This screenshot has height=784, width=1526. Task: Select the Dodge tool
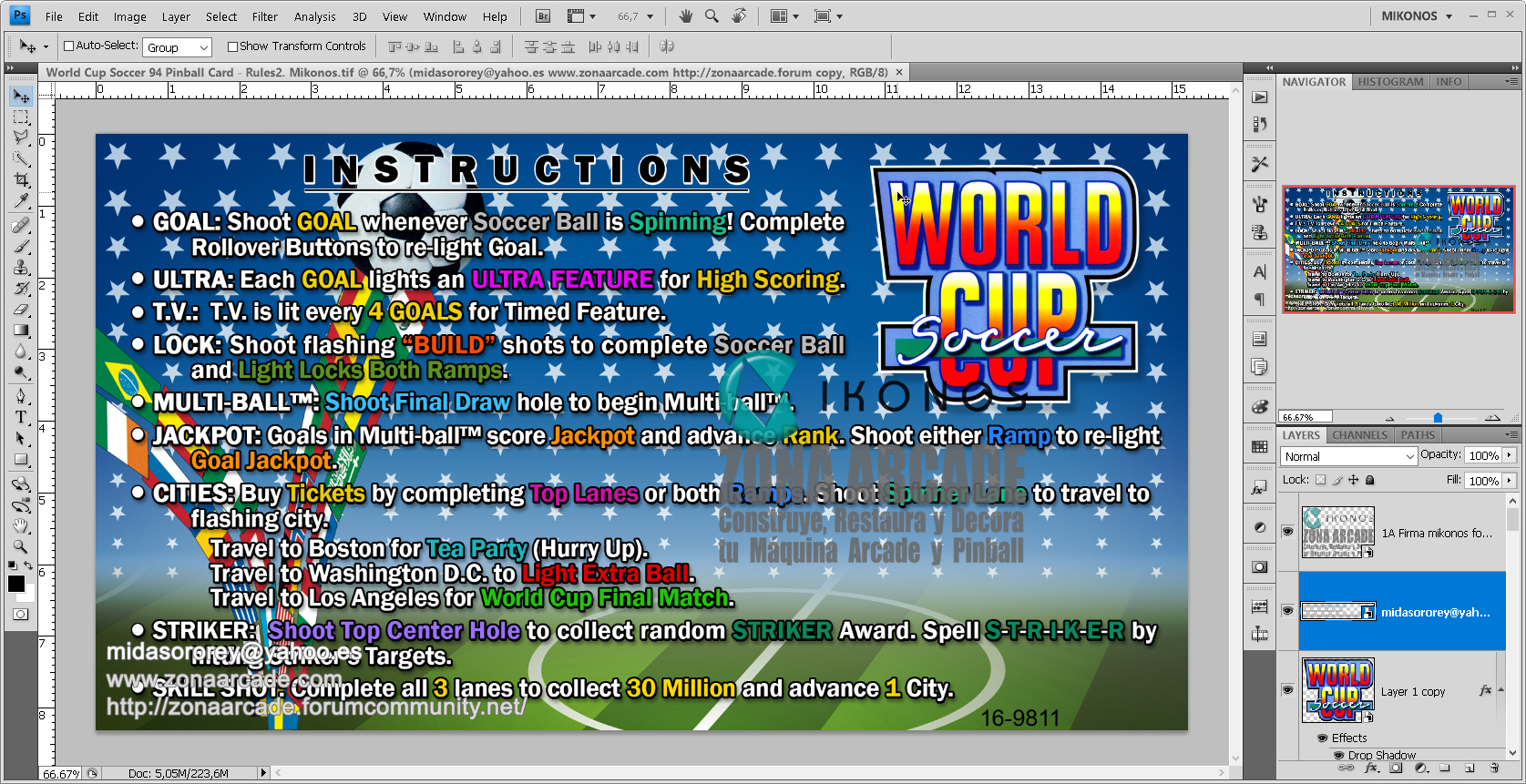point(21,372)
